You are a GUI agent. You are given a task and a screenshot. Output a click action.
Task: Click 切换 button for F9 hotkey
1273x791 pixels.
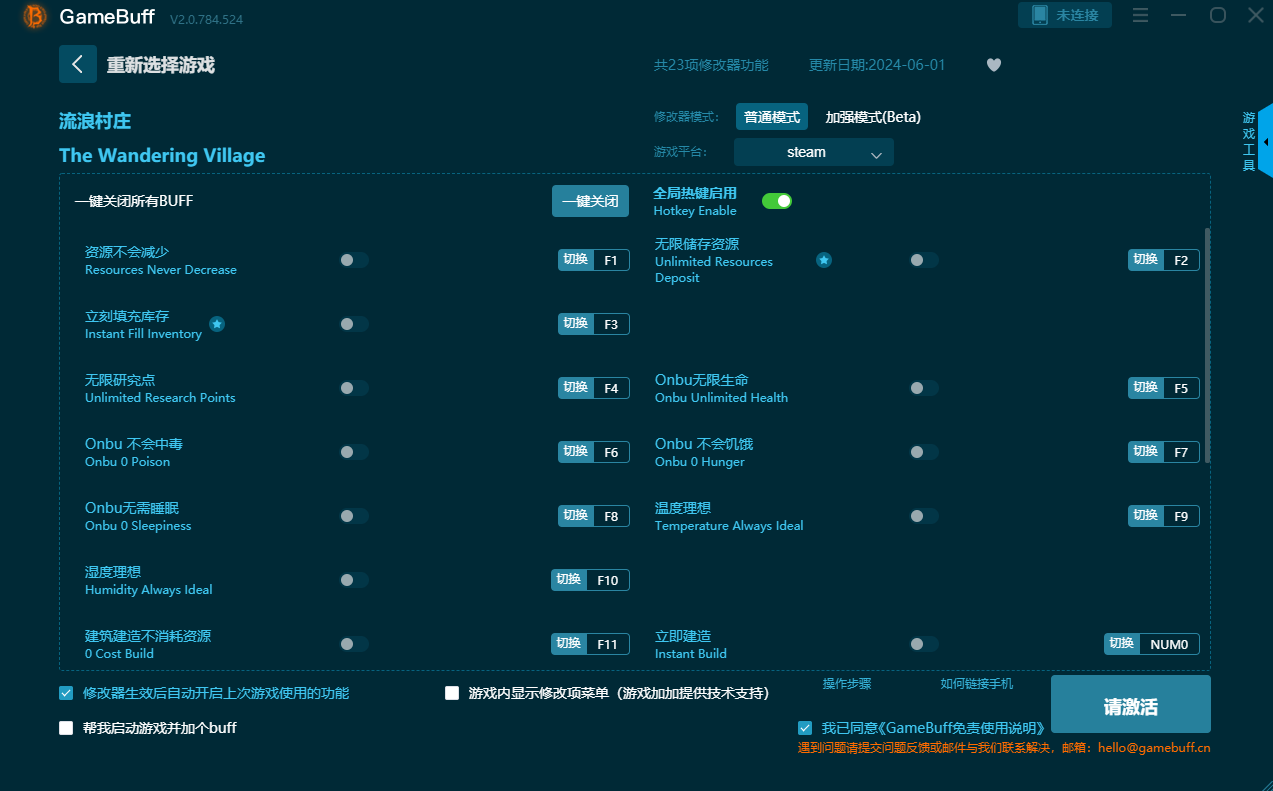[x=1146, y=516]
